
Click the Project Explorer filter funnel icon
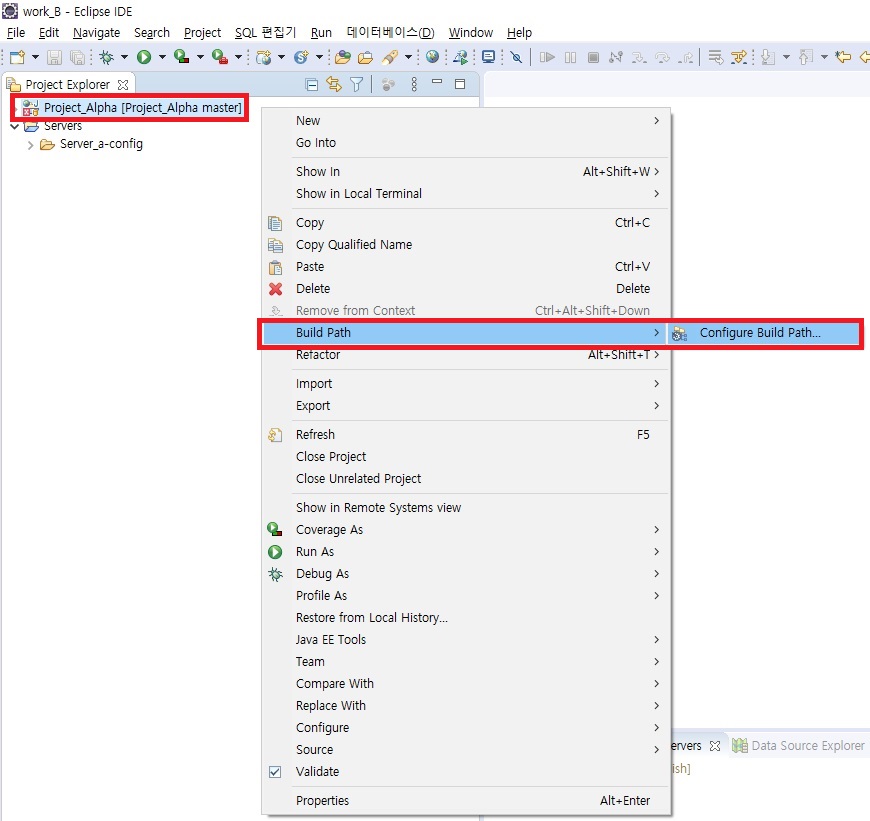357,84
